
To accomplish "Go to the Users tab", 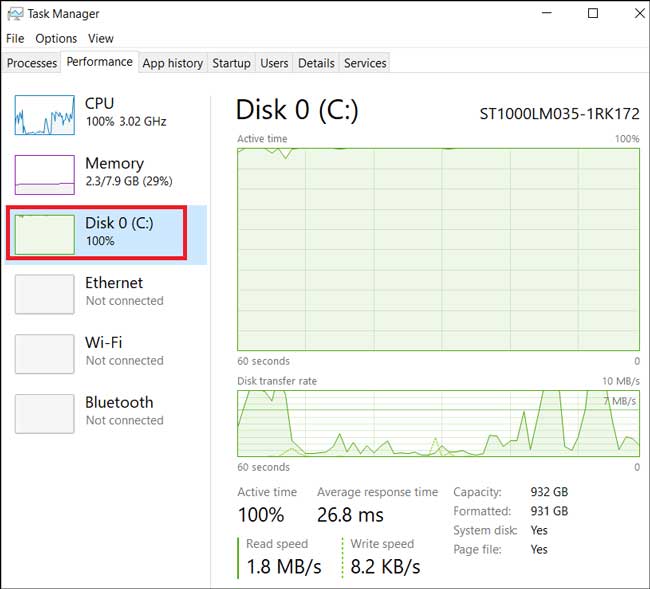I will point(274,63).
